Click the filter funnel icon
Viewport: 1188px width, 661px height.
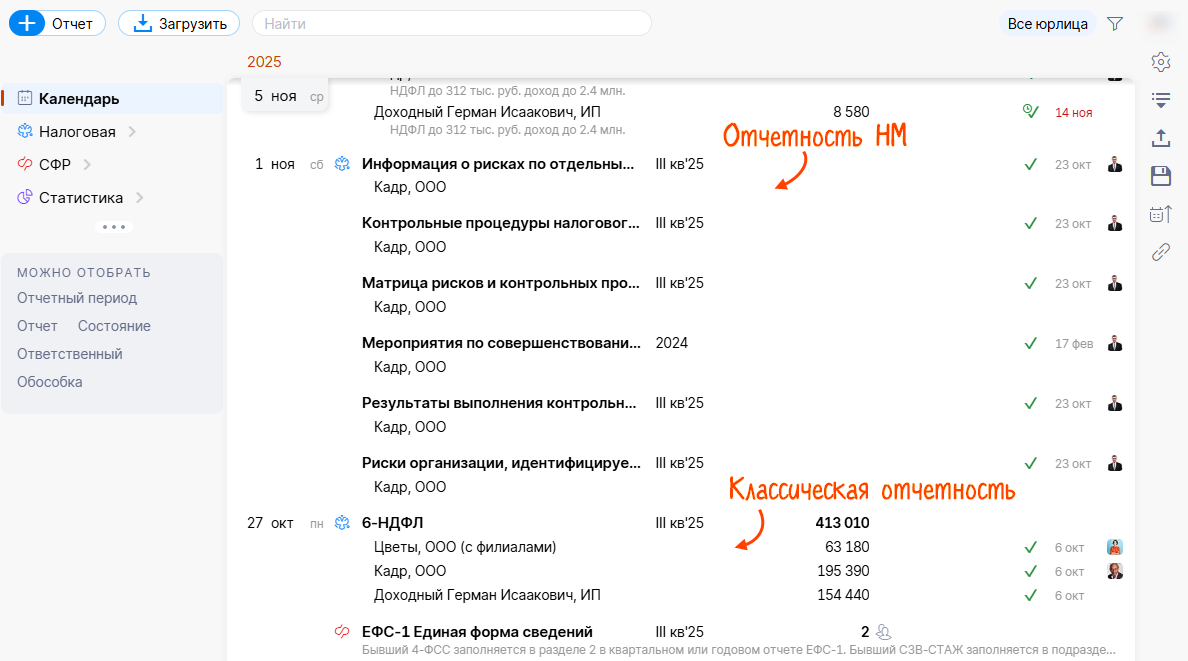coord(1115,23)
